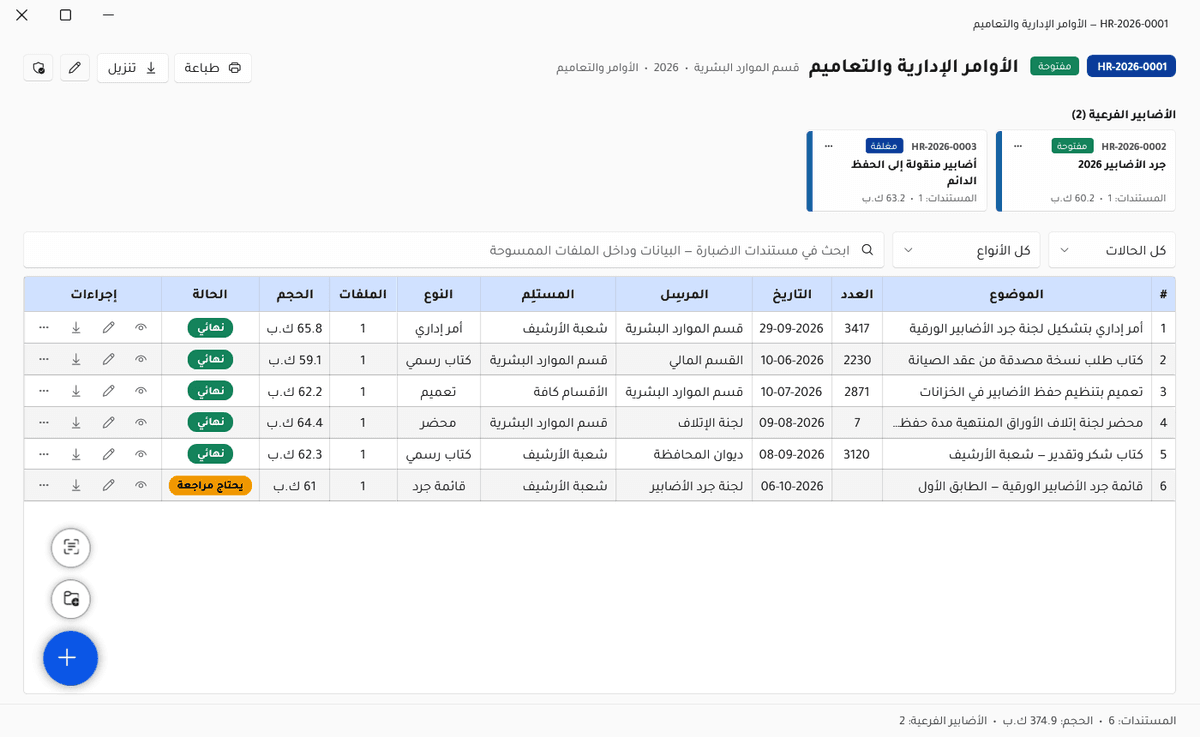Click the تنزيل download button

pyautogui.click(x=133, y=68)
